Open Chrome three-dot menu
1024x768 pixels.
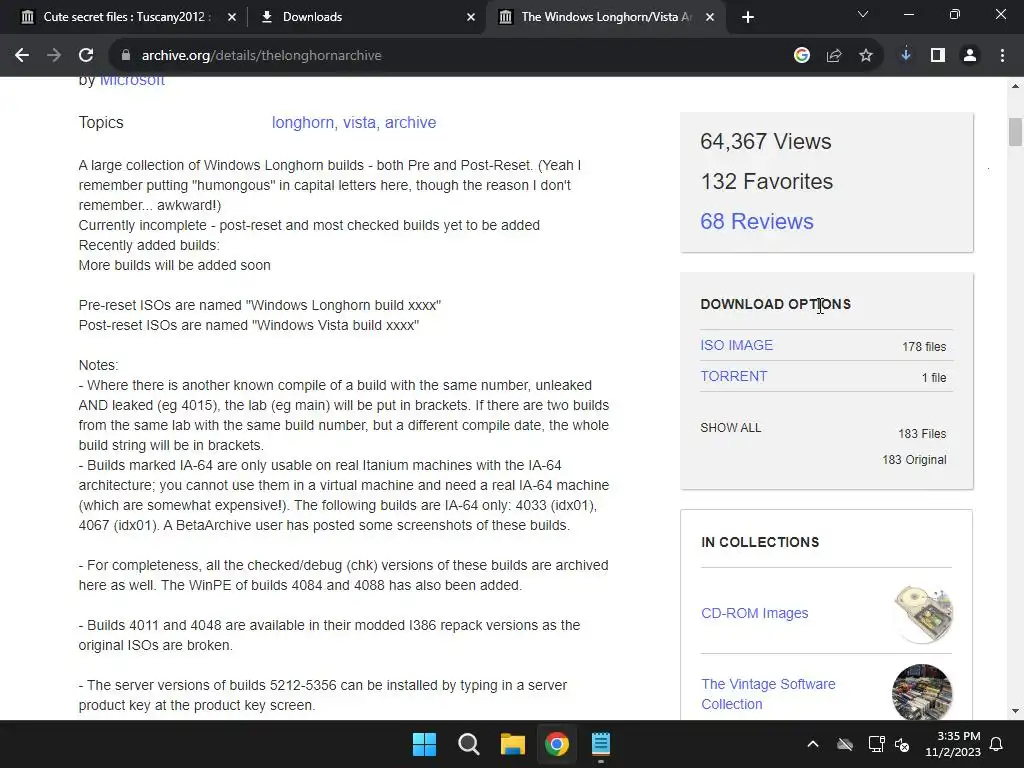[x=1002, y=56]
